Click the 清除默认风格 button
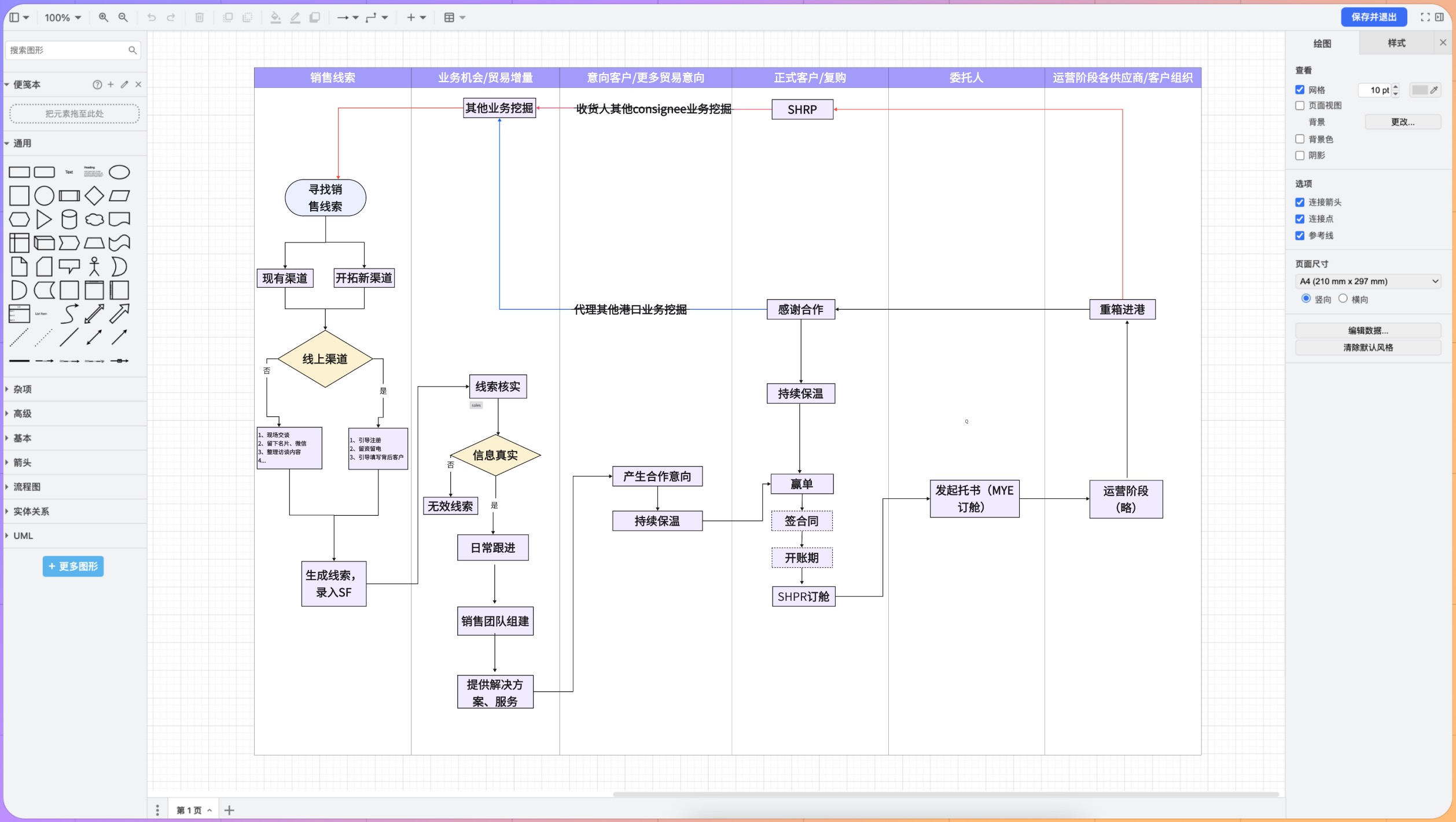Screen dimensions: 1456x822 coord(1368,347)
